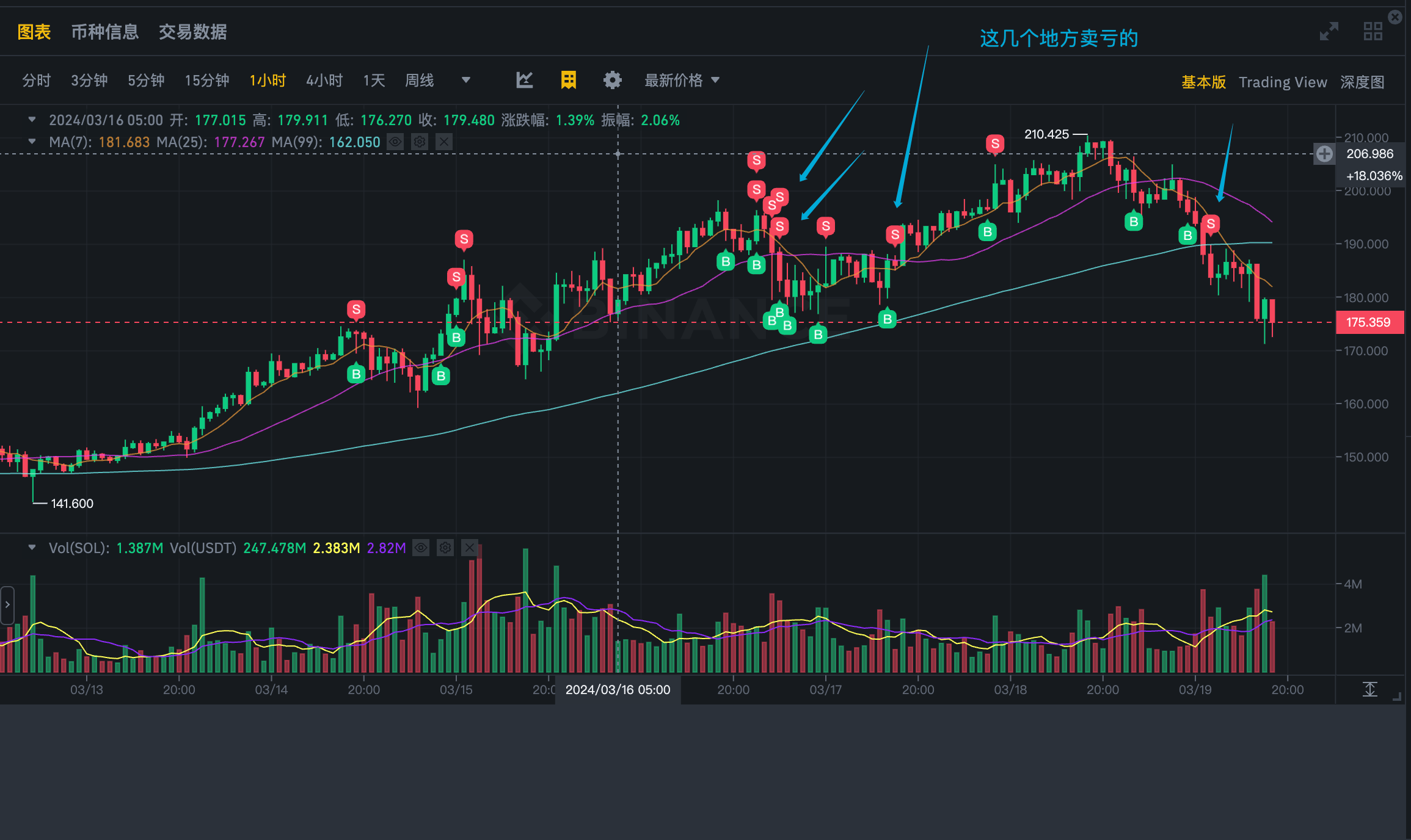This screenshot has width=1411, height=840.
Task: Click the crosshair price label 206.986
Action: click(x=1370, y=154)
